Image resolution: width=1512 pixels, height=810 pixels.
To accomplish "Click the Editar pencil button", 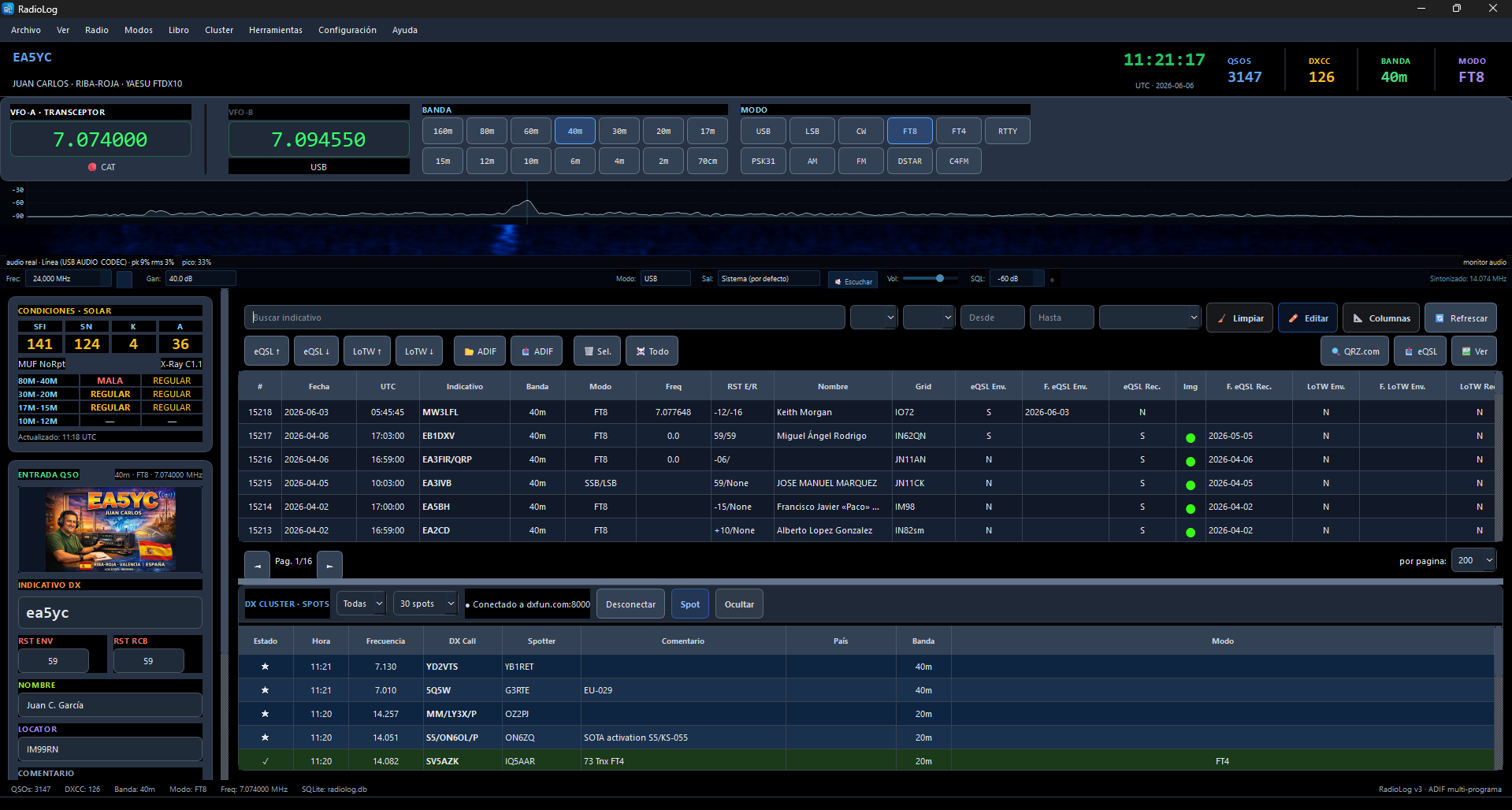I will 1308,318.
